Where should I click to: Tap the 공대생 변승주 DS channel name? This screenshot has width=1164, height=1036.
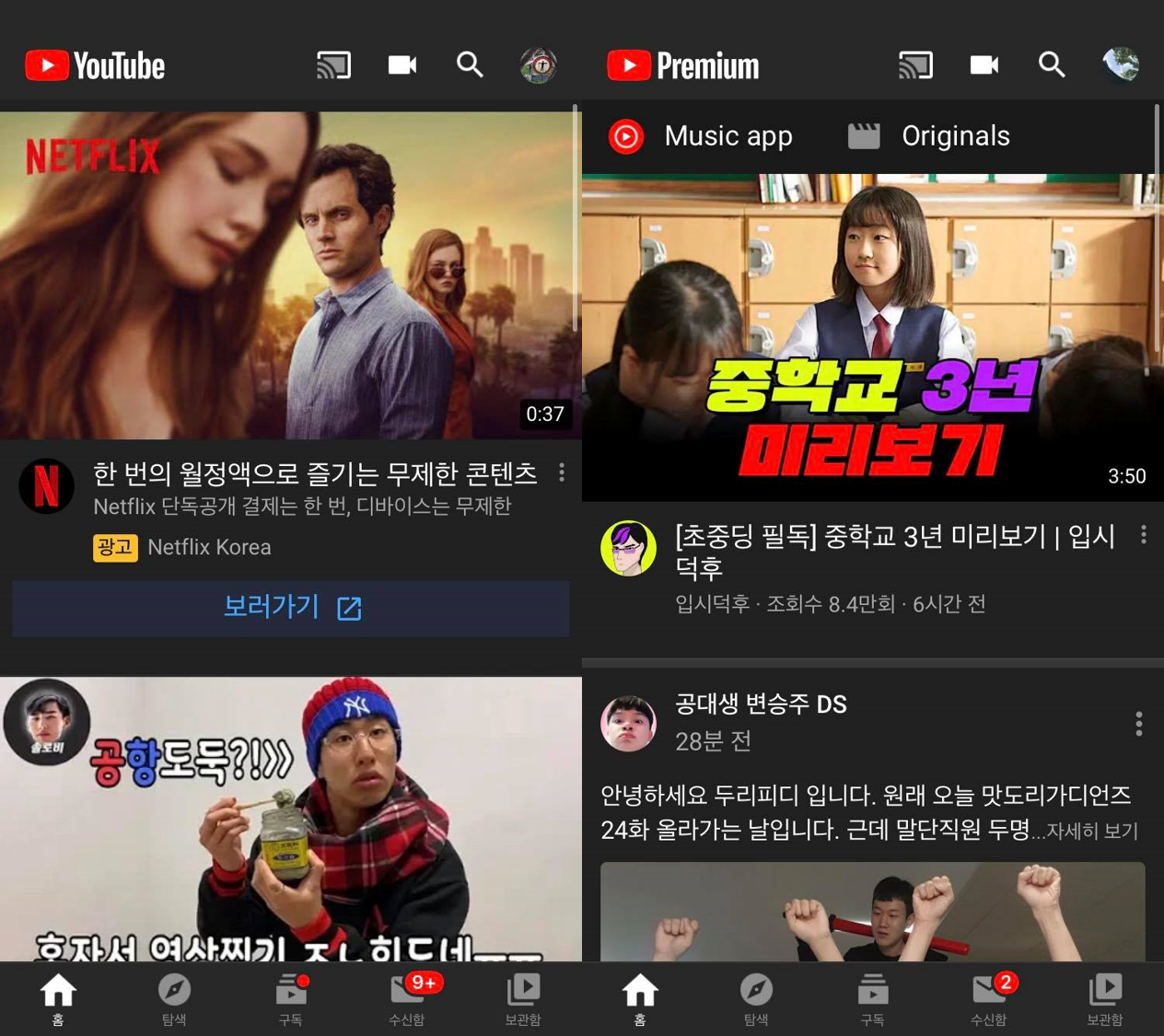(x=761, y=704)
